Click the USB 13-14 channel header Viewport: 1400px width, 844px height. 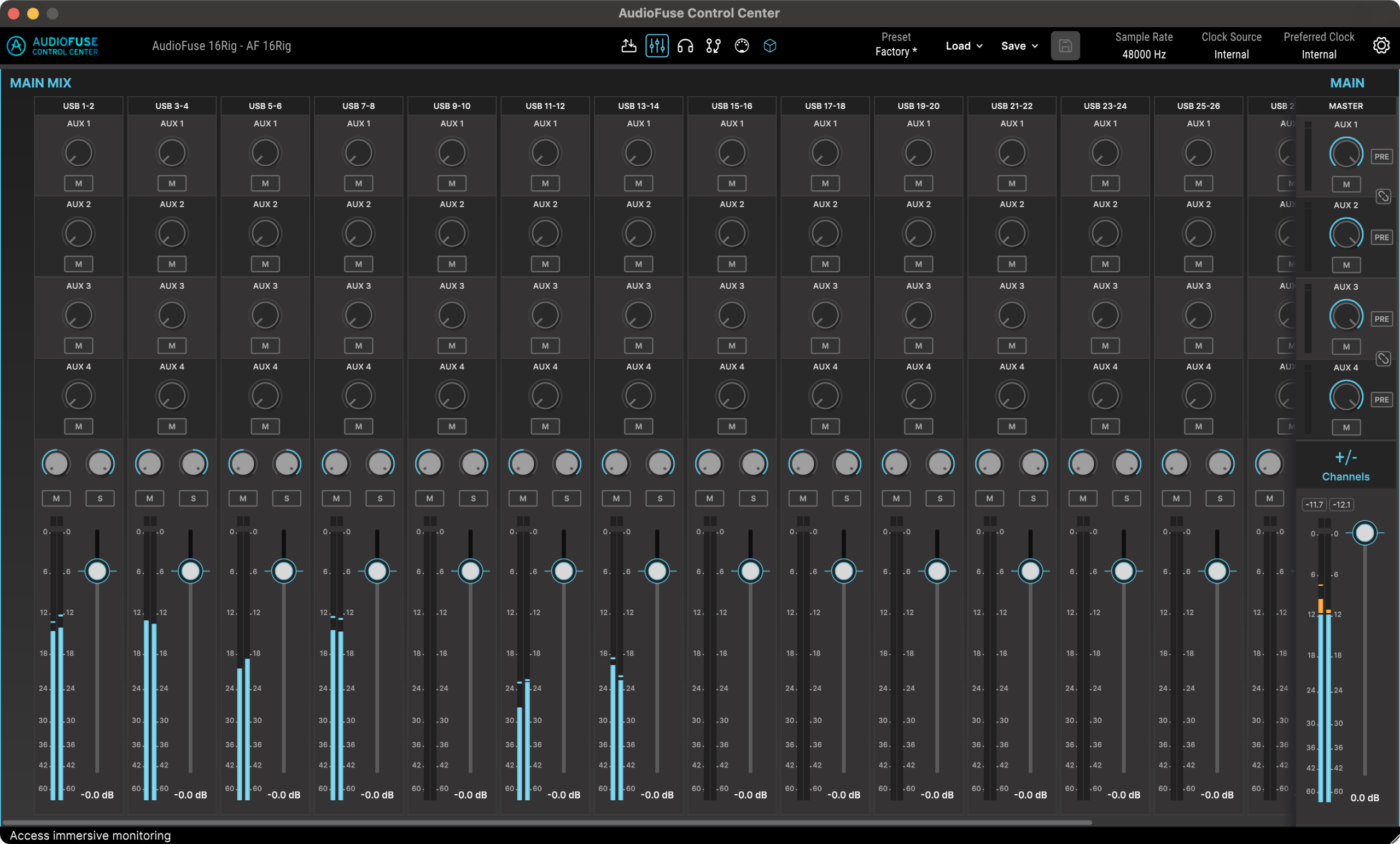coord(639,106)
